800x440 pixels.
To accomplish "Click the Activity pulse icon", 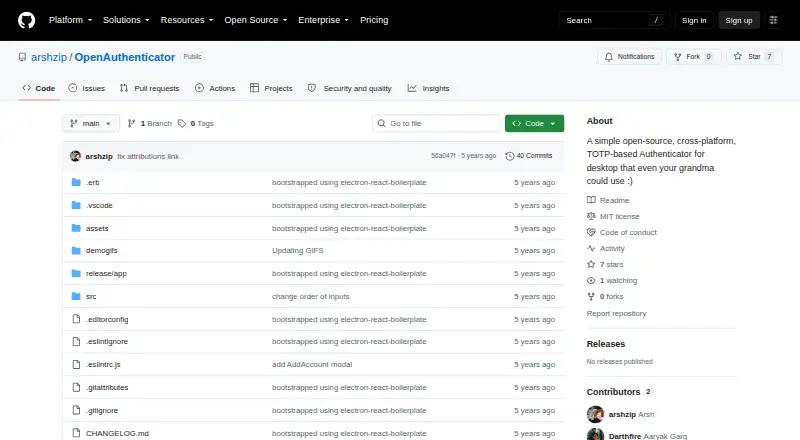I will [x=591, y=249].
